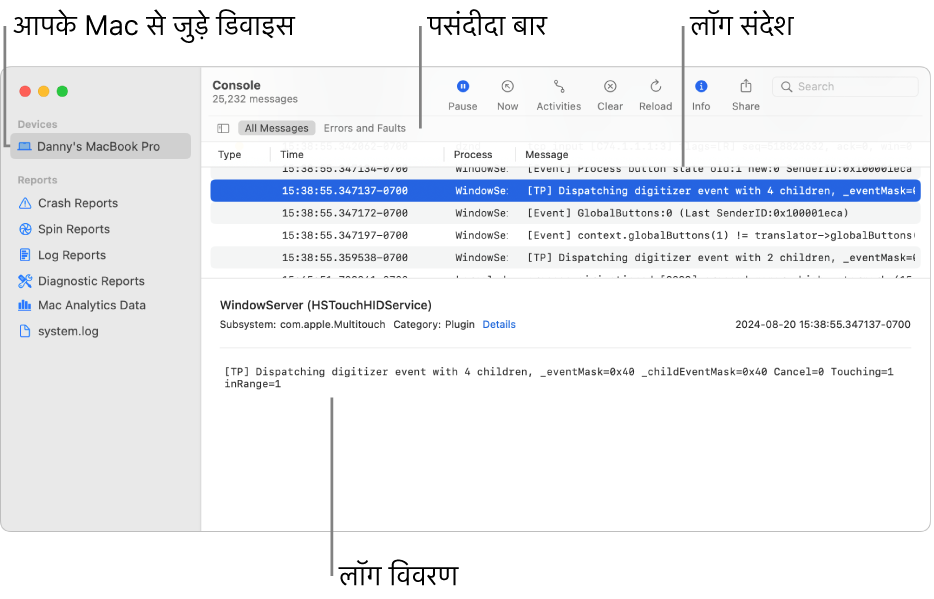The height and width of the screenshot is (599, 934).
Task: Click the full log detail message text
Action: pyautogui.click(x=559, y=378)
